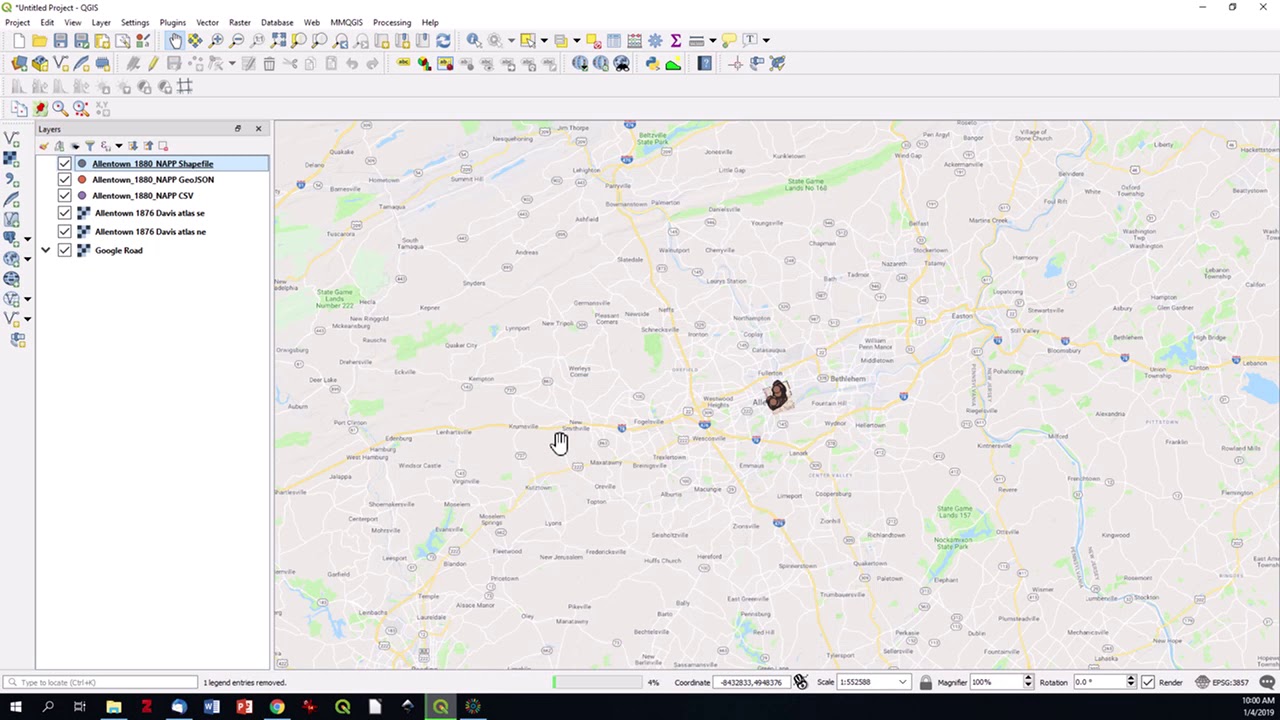Viewport: 1280px width, 720px height.
Task: Refresh the map canvas with blue arrows
Action: click(x=443, y=40)
